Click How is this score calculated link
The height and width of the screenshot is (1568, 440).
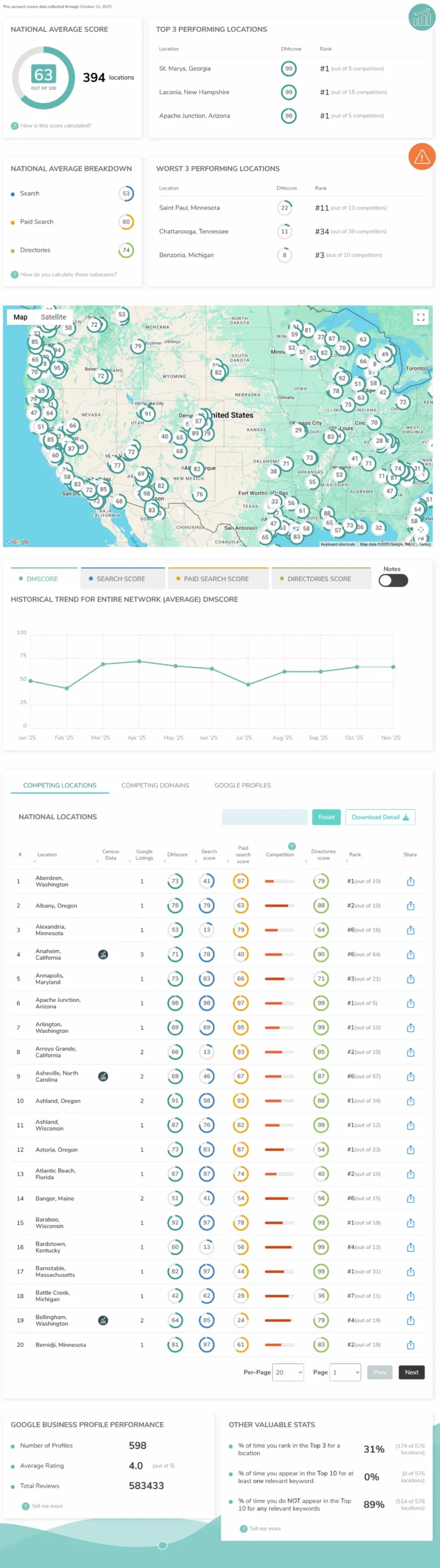coord(55,126)
